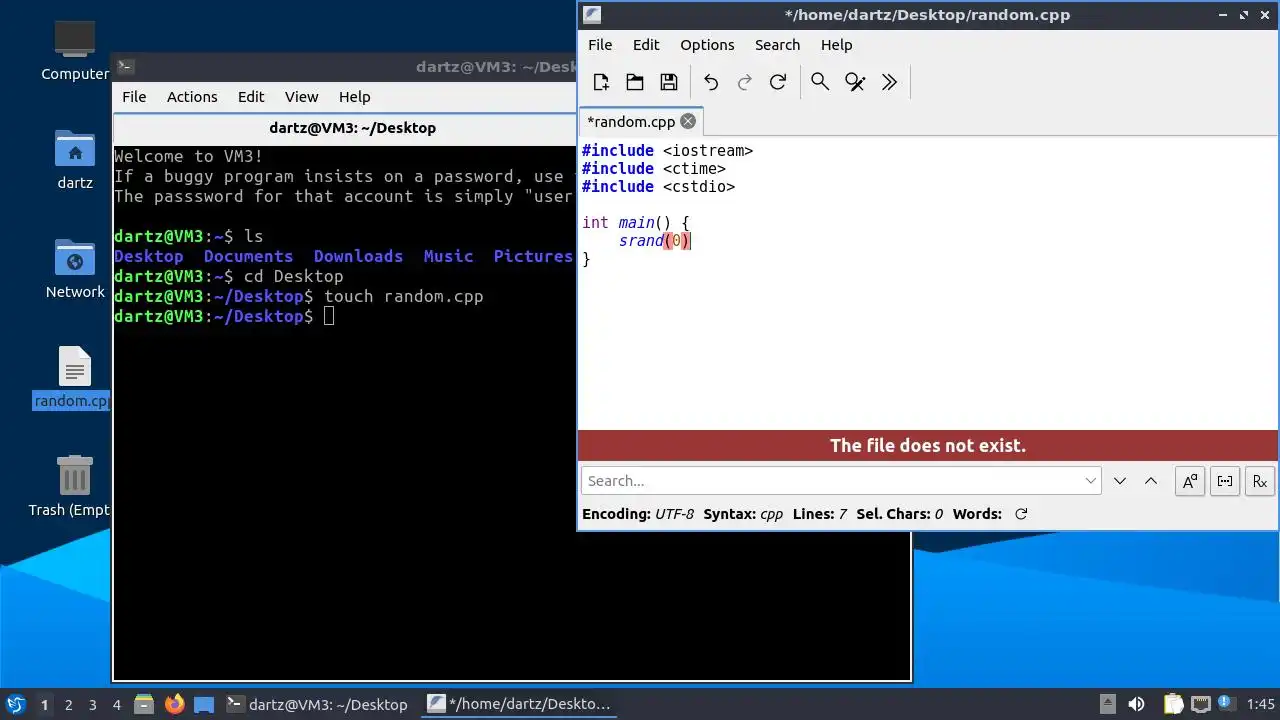
Task: Open the terminal Help menu
Action: tap(354, 97)
